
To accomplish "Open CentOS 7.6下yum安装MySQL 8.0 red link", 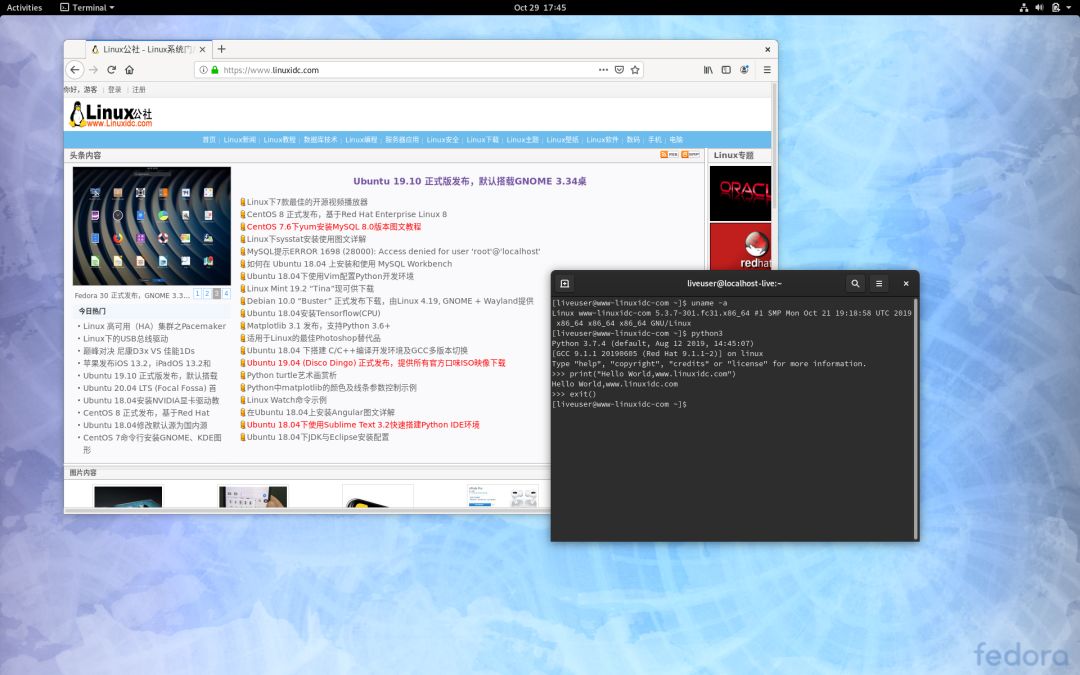I will [x=333, y=227].
